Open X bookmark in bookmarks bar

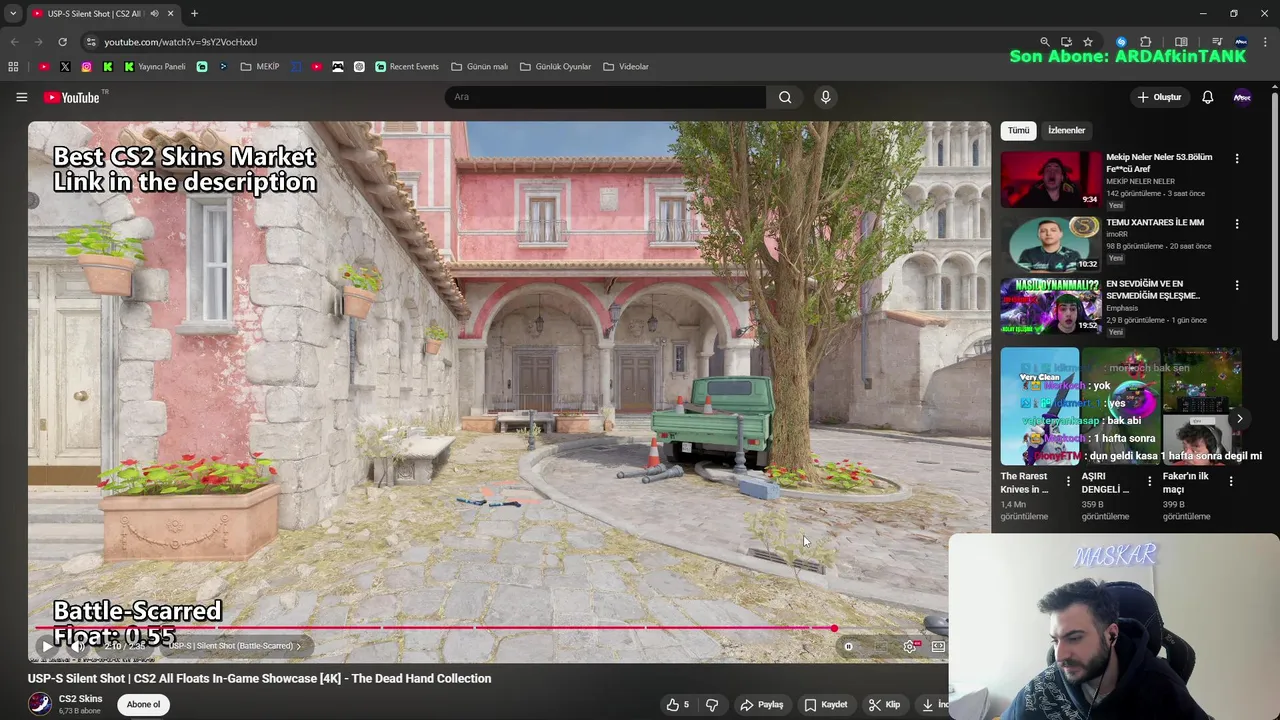click(65, 67)
